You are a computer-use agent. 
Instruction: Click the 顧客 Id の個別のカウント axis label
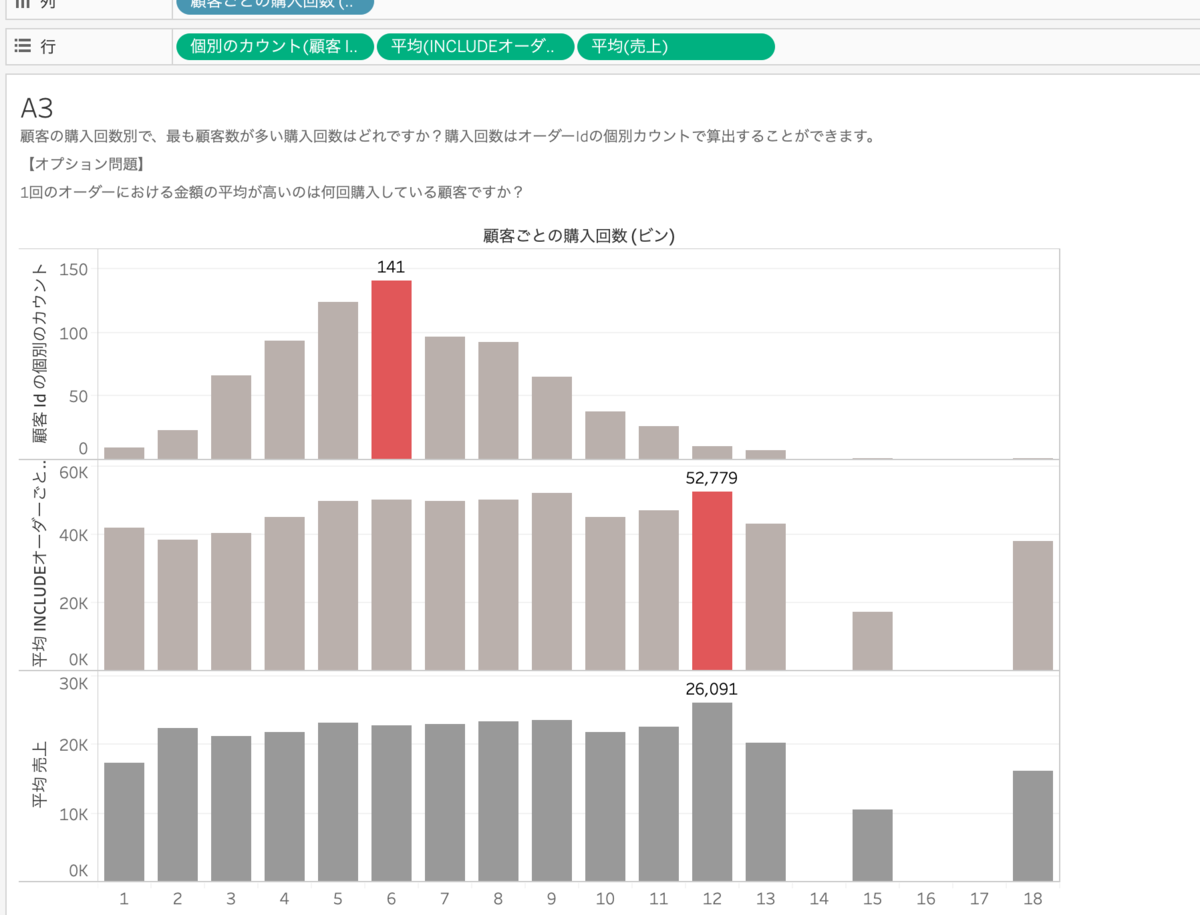click(x=40, y=350)
